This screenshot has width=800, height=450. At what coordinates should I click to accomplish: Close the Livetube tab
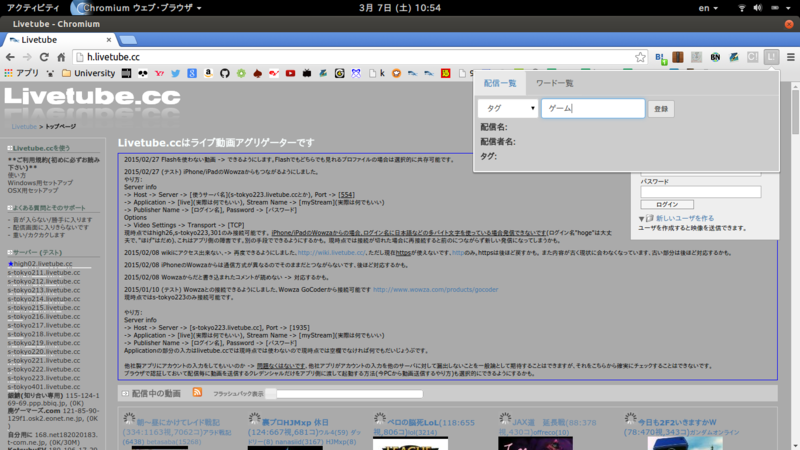coord(109,40)
